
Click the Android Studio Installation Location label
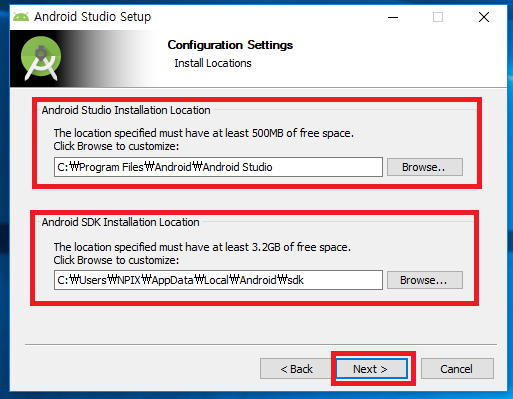click(x=126, y=110)
